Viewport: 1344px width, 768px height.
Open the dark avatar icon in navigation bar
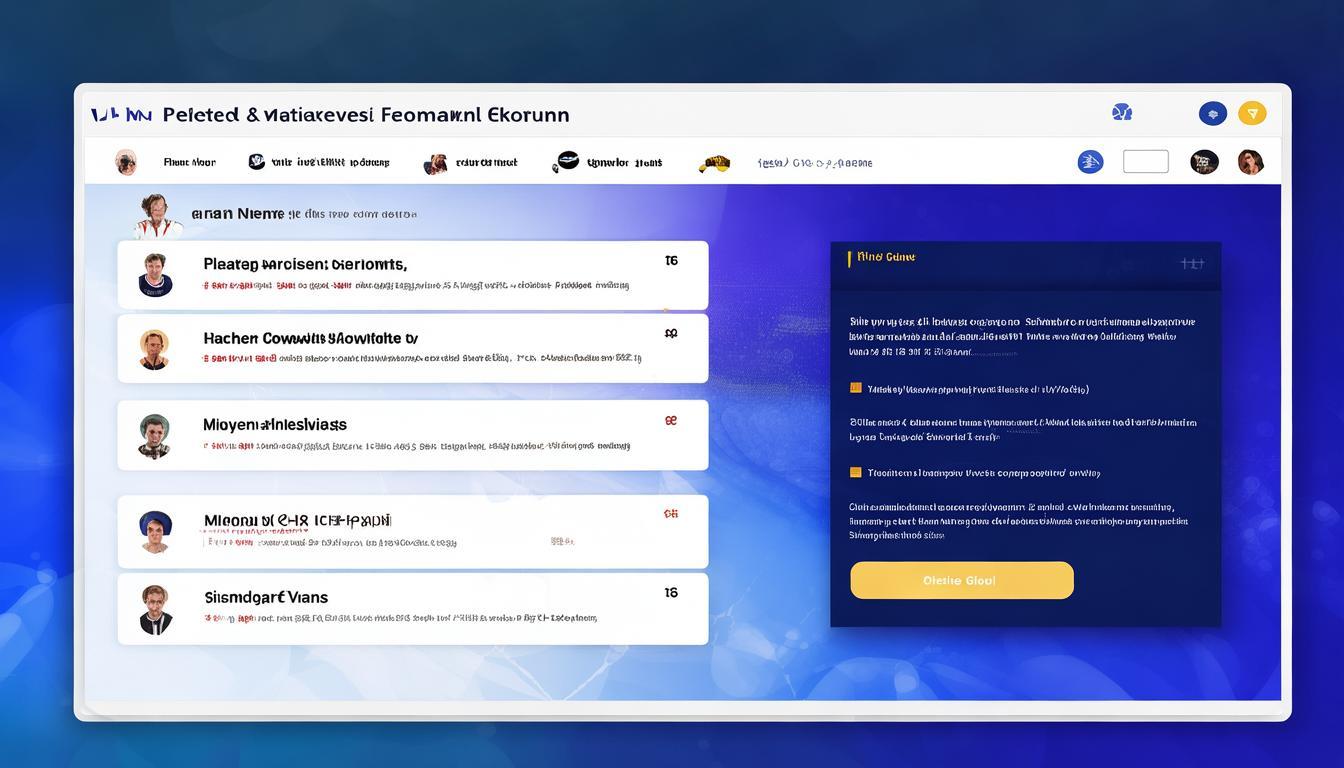1204,162
